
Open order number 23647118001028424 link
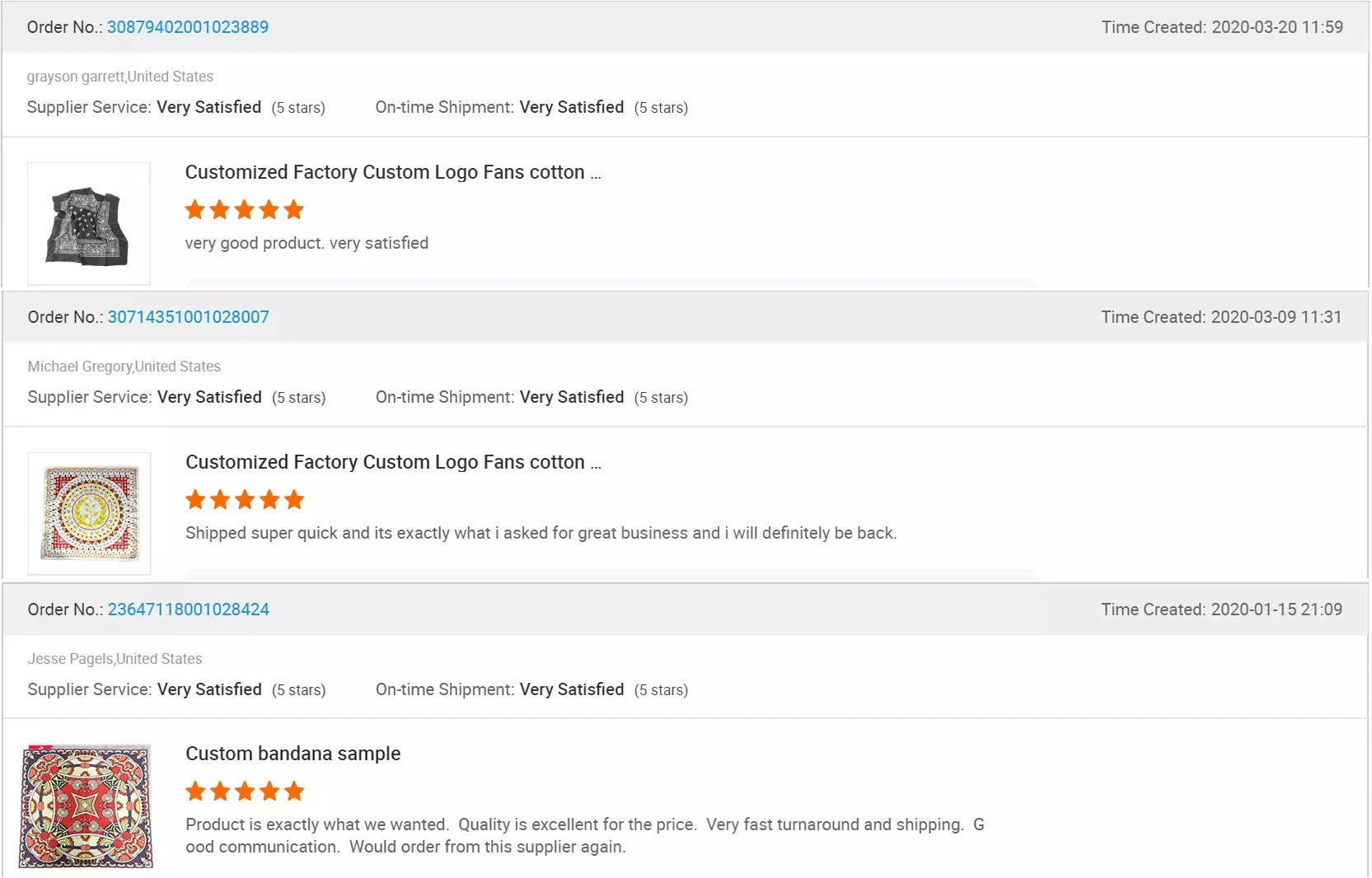(x=188, y=609)
